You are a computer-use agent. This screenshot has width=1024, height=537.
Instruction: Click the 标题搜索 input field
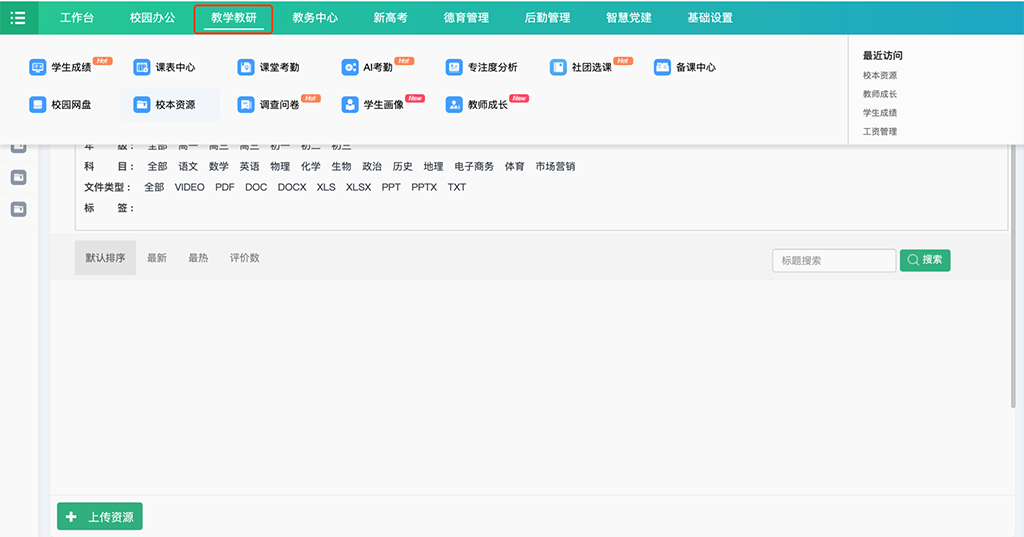point(833,260)
